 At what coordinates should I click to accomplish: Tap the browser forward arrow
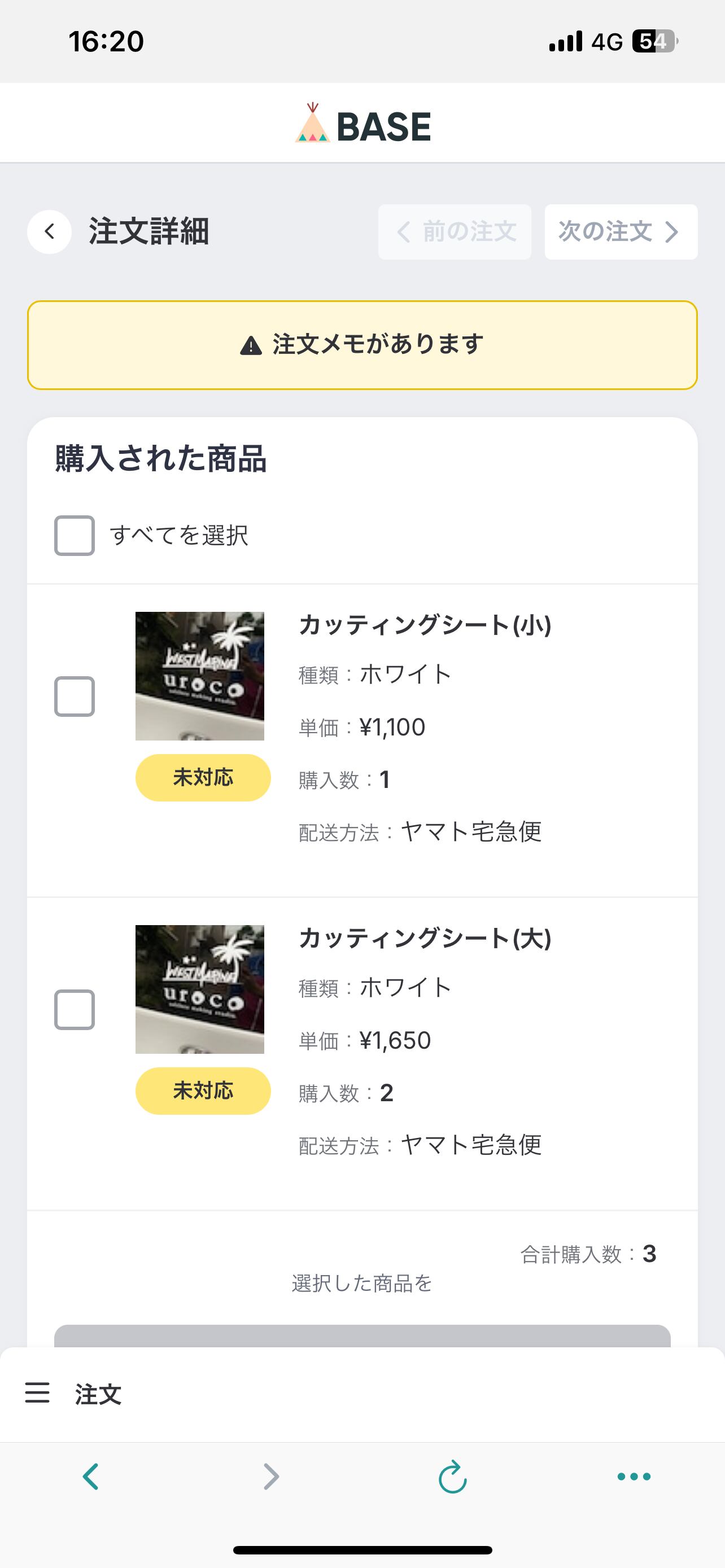pos(272,1476)
